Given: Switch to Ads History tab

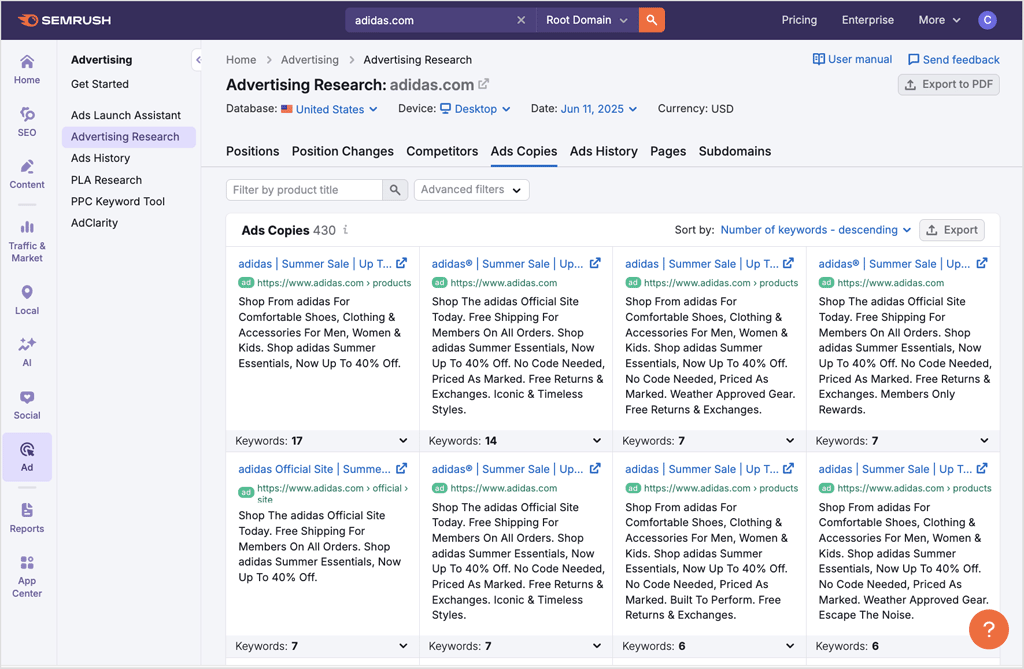Looking at the screenshot, I should (603, 152).
